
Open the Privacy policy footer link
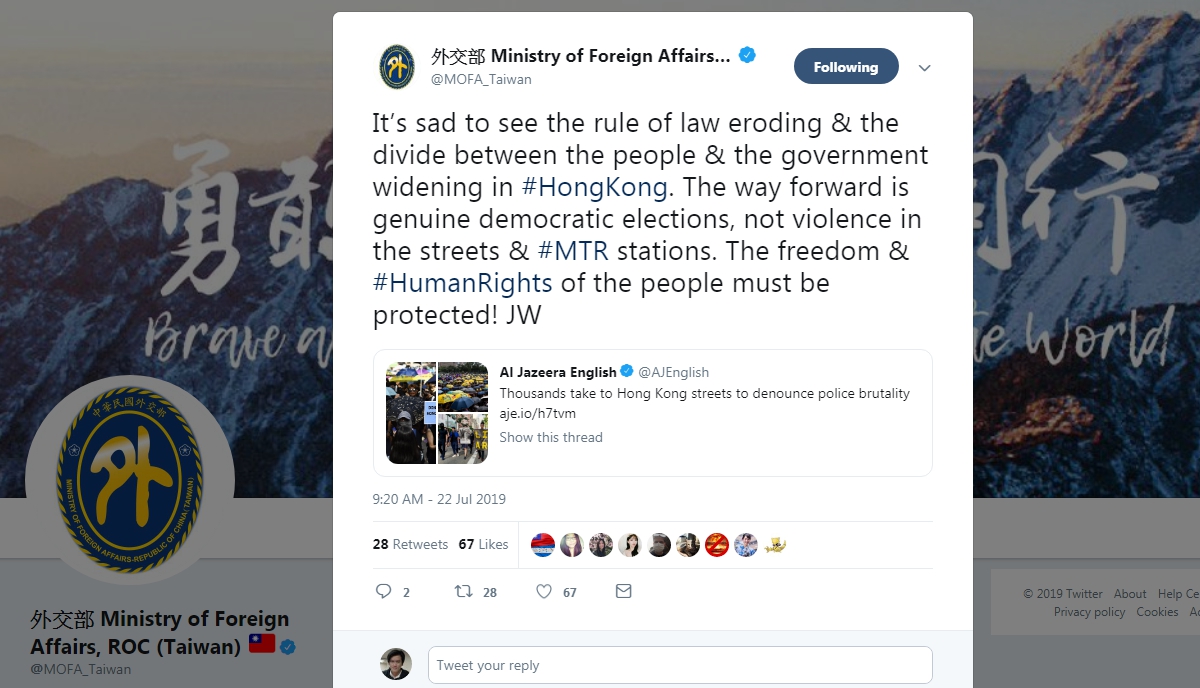coord(1089,612)
